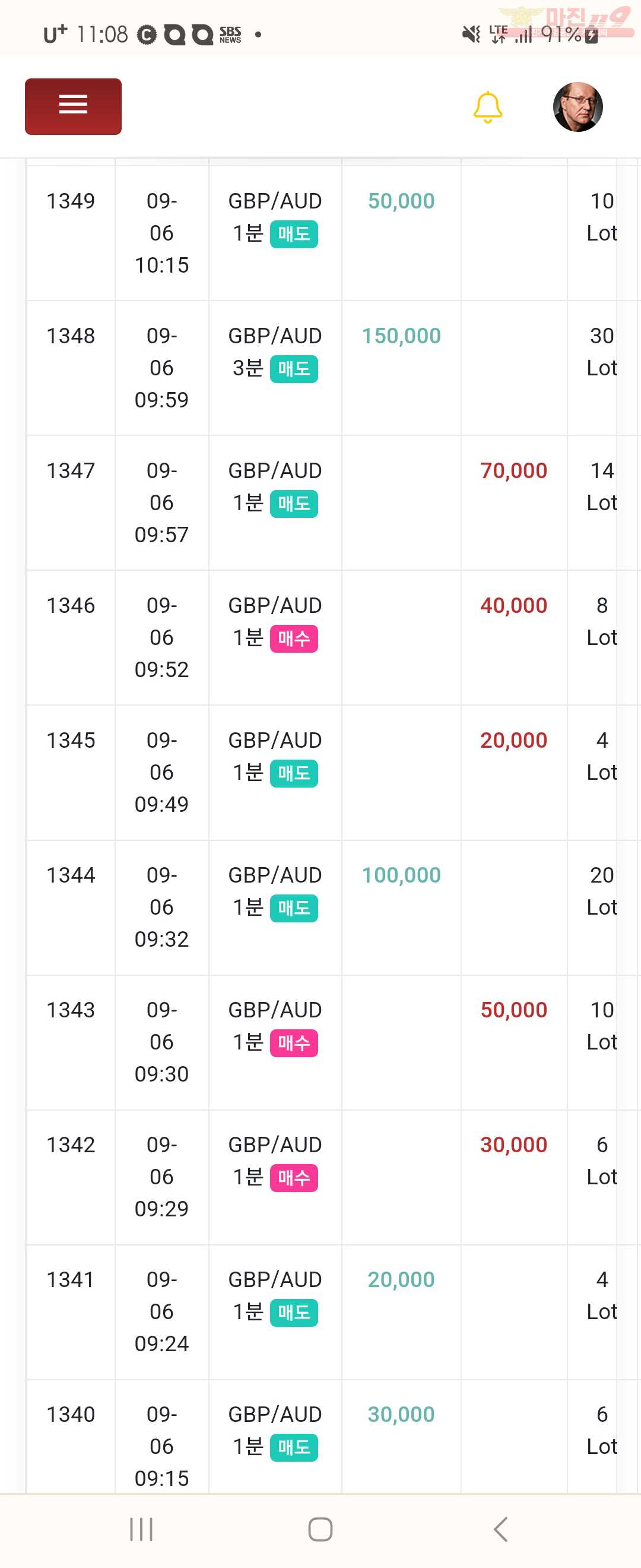Tap the yellow notification bell icon

[488, 107]
